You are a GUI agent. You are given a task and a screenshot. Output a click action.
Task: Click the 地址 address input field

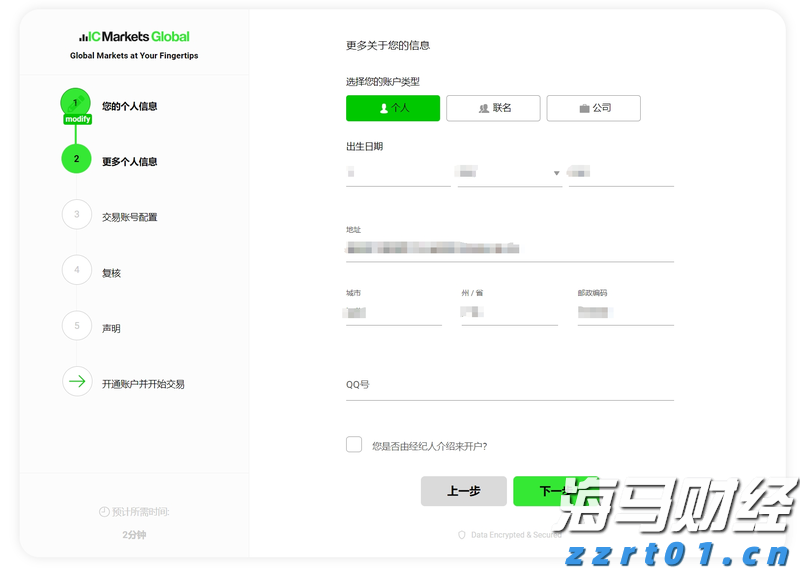tap(509, 248)
